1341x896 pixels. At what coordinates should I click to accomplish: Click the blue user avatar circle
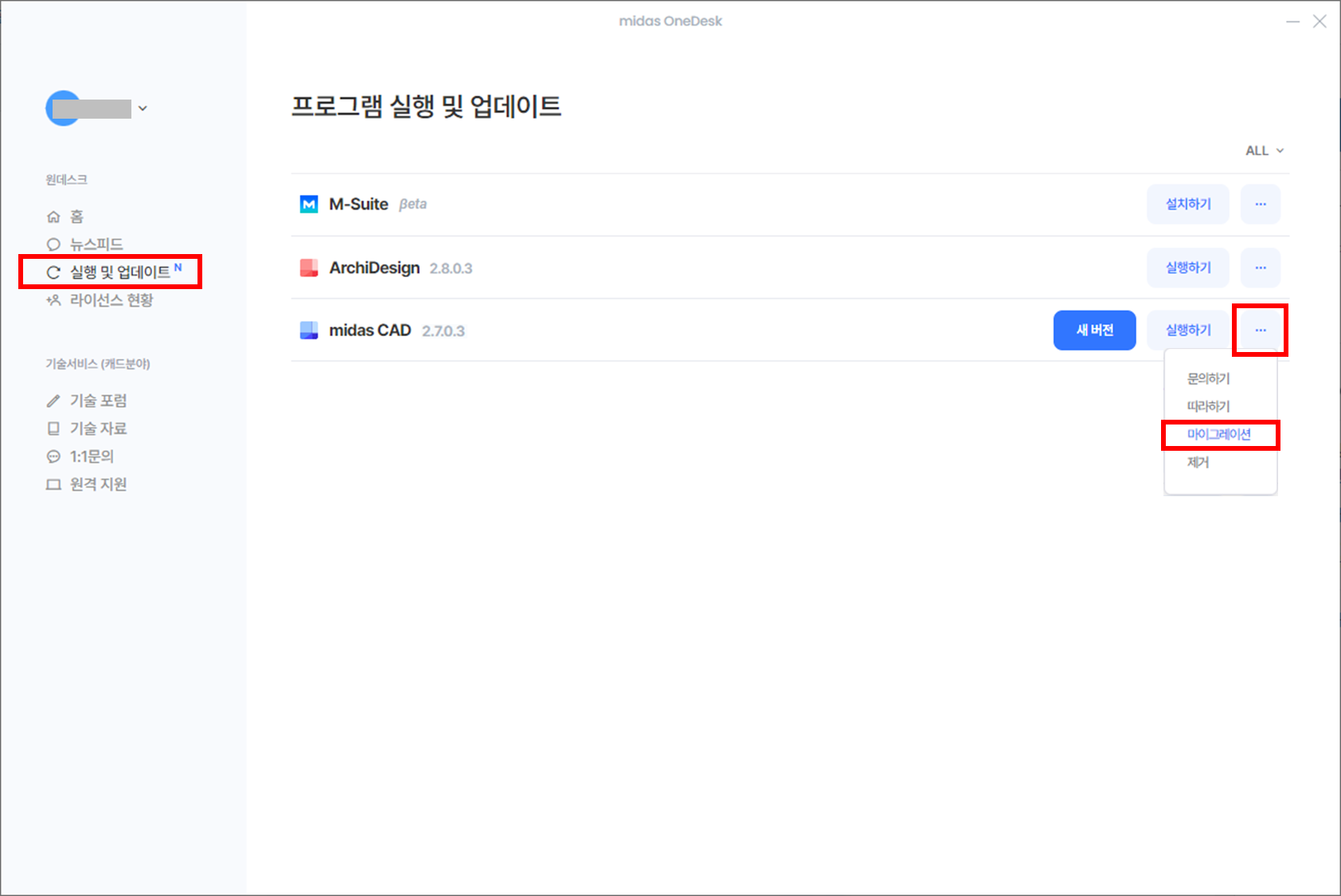click(62, 108)
